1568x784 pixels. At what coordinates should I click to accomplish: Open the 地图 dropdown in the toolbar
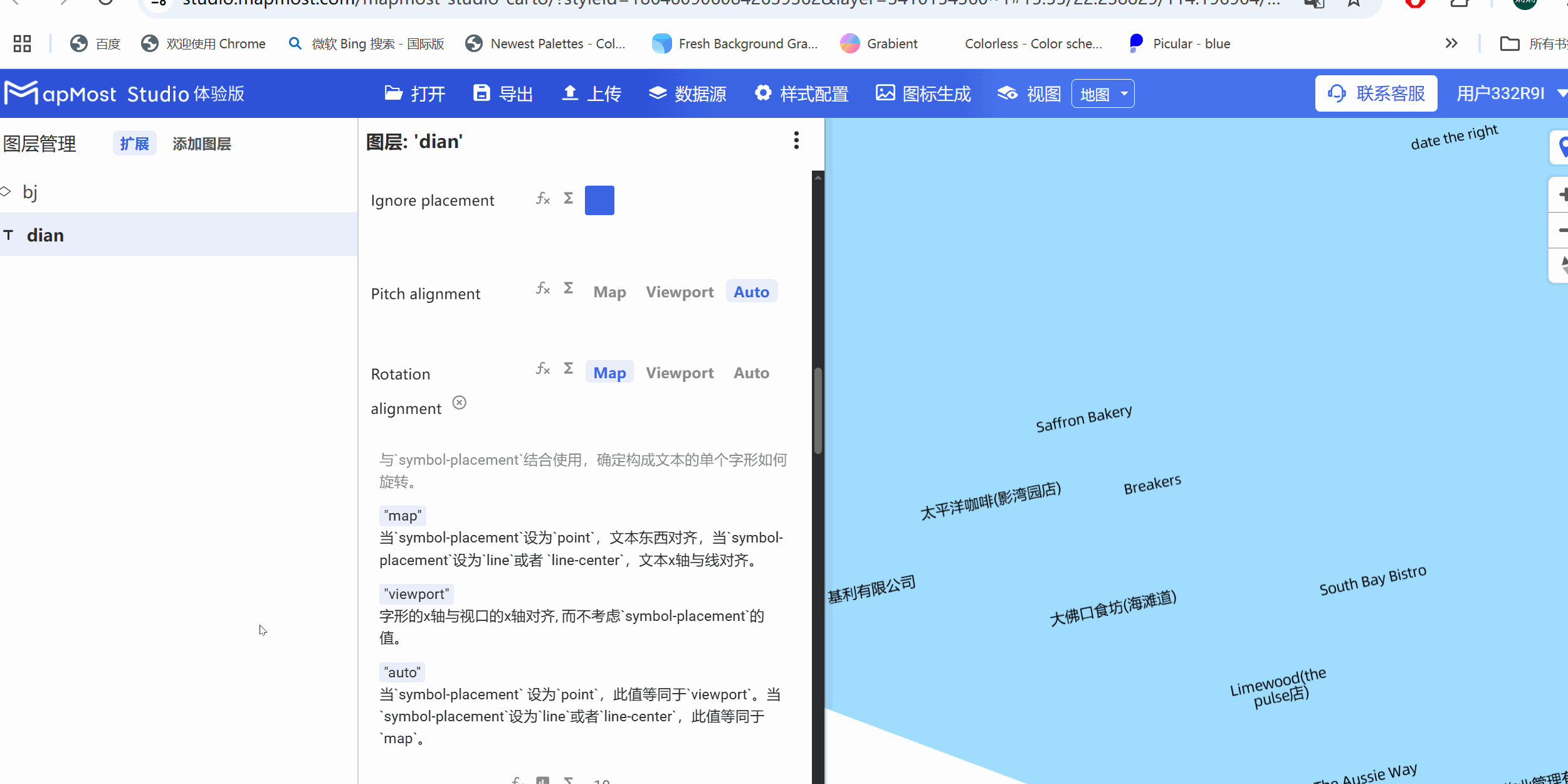[1102, 93]
